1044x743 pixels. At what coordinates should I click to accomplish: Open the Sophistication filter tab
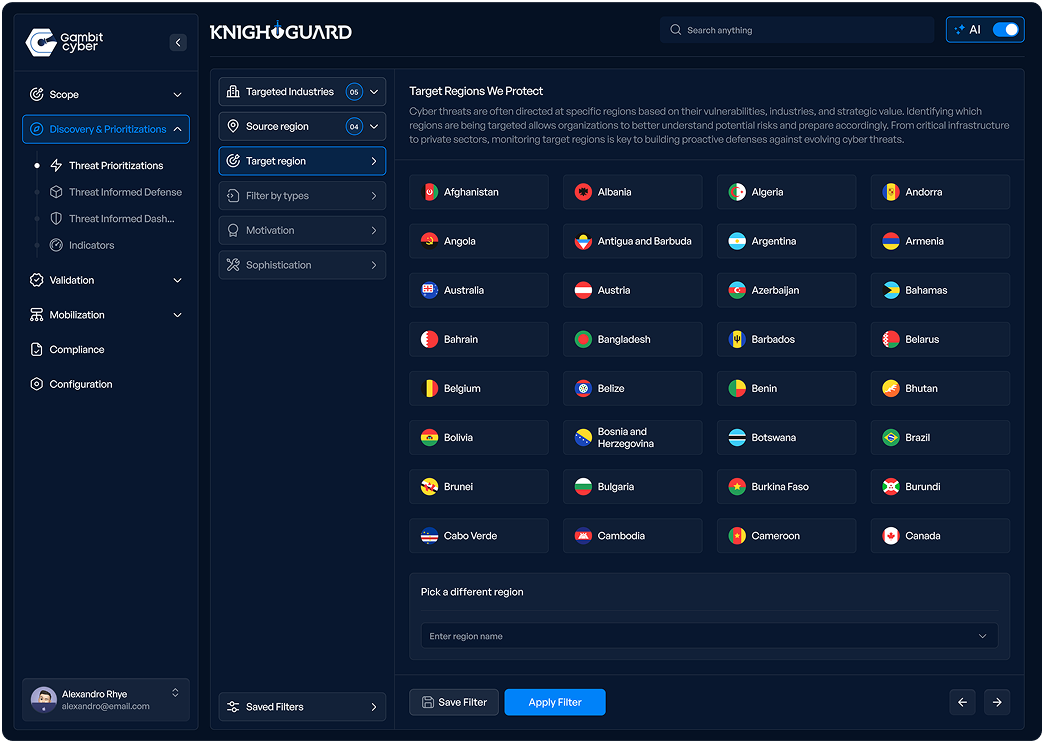302,265
